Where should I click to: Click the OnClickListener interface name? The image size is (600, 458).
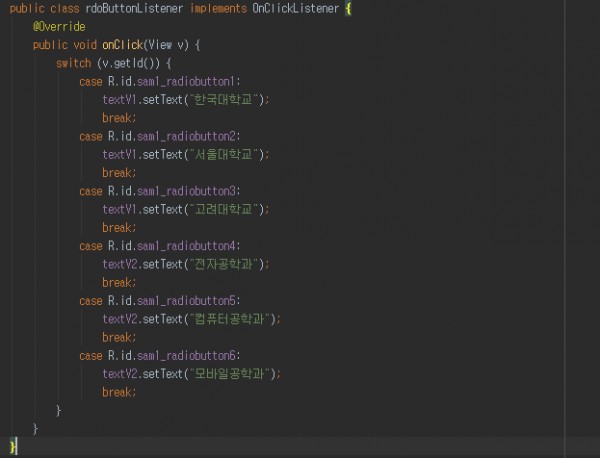(x=295, y=8)
